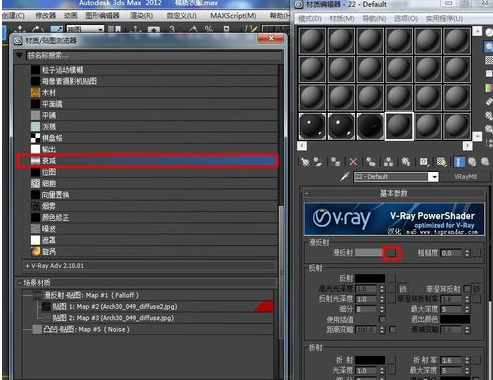
Task: Pick material from object with eyedropper
Action: 344,176
